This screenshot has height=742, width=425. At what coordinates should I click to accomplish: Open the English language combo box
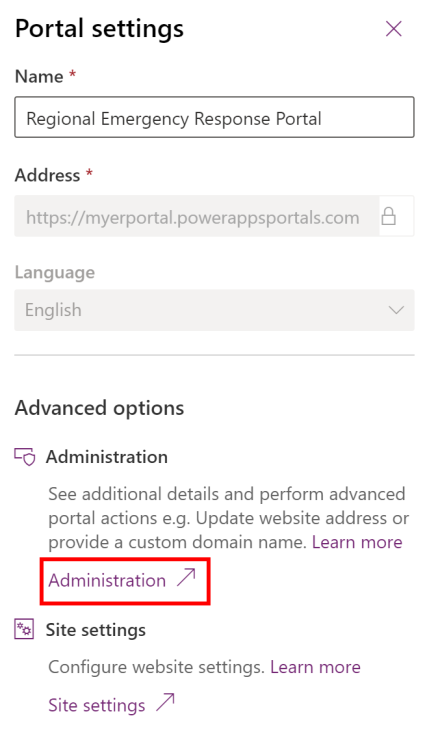click(x=214, y=310)
